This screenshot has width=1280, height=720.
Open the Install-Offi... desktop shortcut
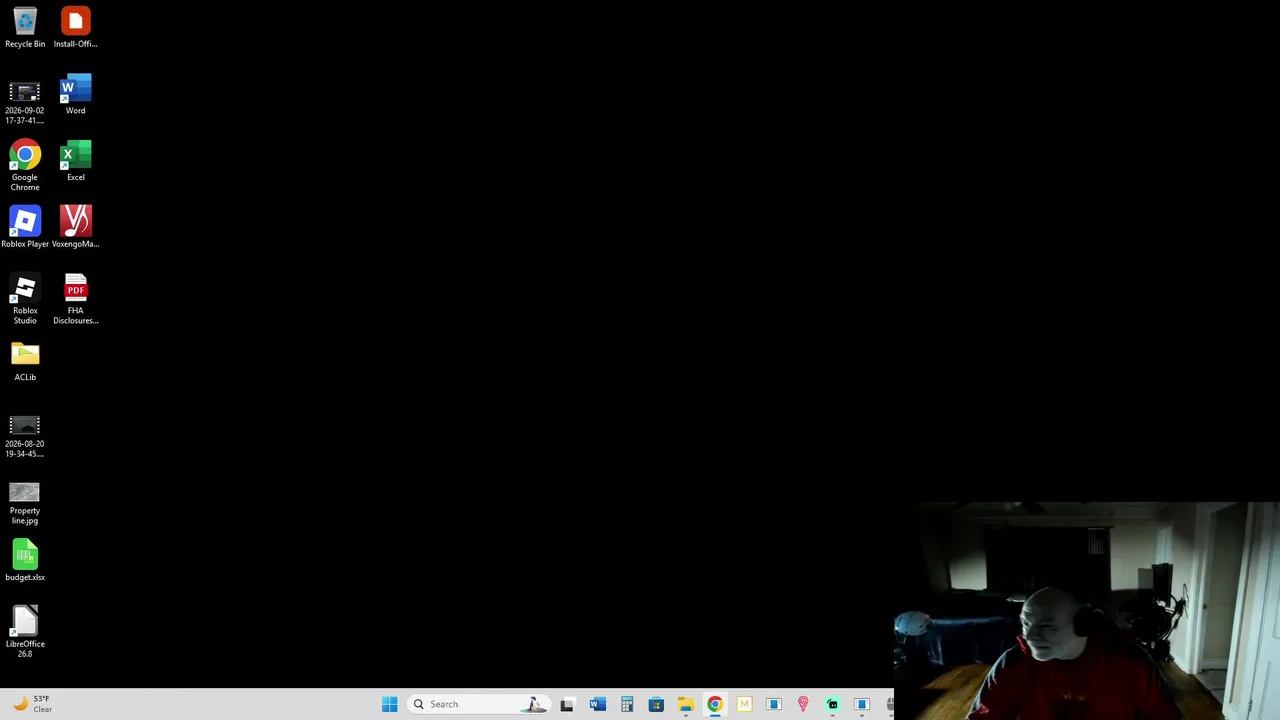pos(75,28)
